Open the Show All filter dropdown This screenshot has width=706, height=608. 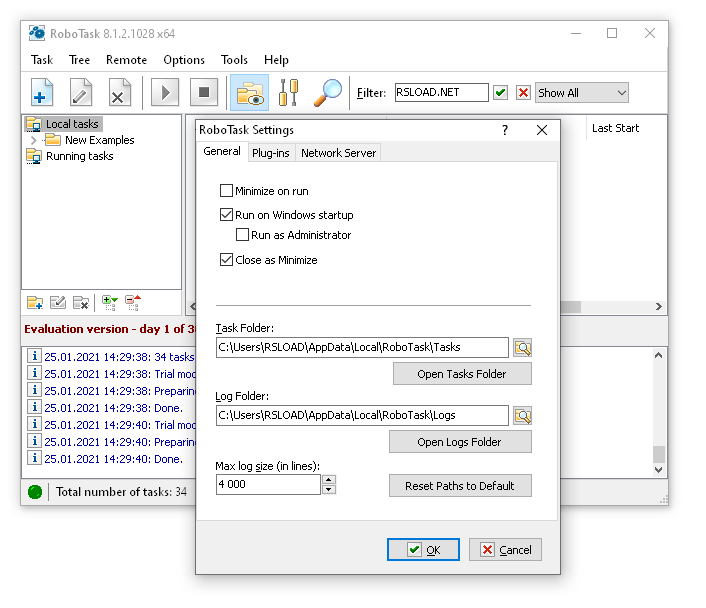(582, 93)
